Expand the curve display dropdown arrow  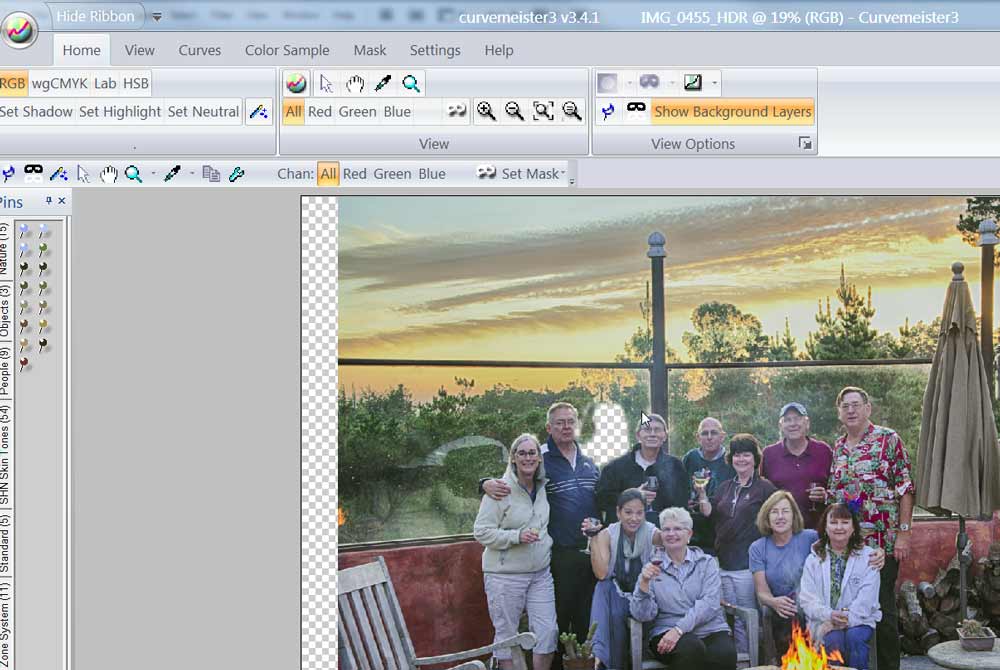point(714,83)
